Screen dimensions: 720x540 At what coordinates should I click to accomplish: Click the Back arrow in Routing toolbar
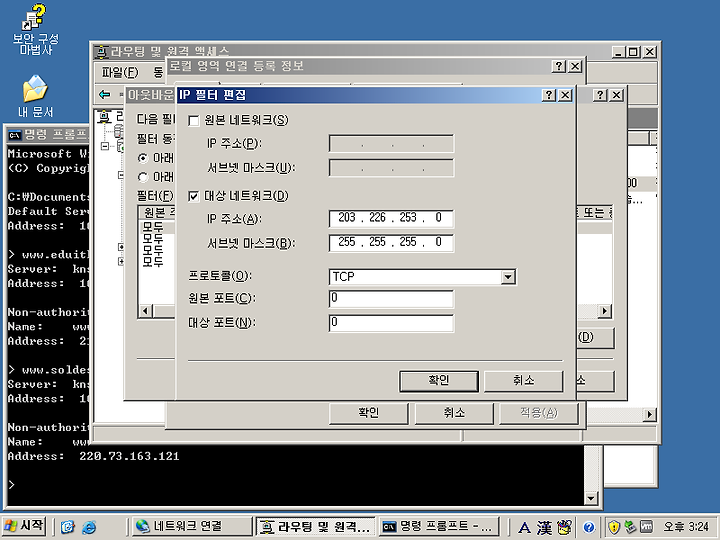pos(105,95)
